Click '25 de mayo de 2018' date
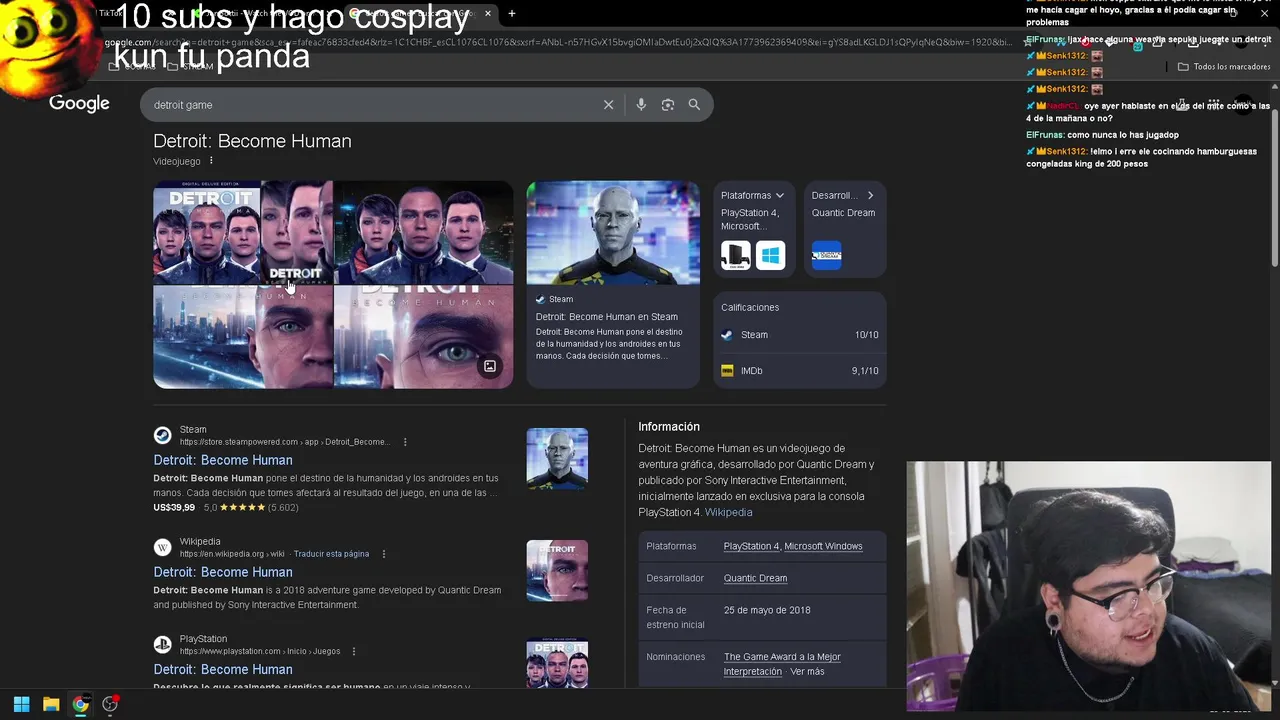Screen dimensions: 1280x720 point(767,610)
